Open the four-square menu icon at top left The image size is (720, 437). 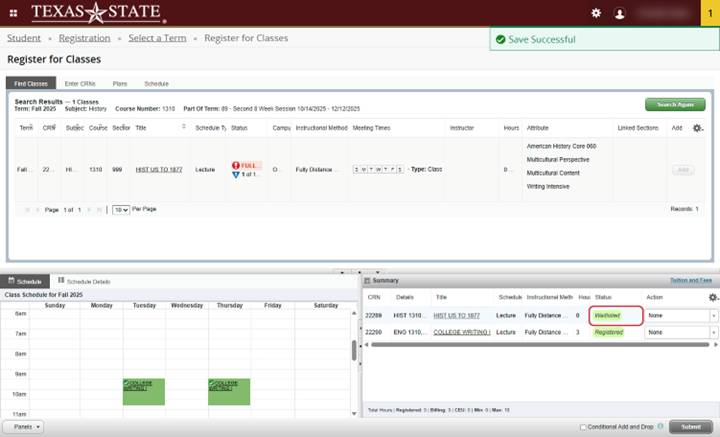pos(13,13)
